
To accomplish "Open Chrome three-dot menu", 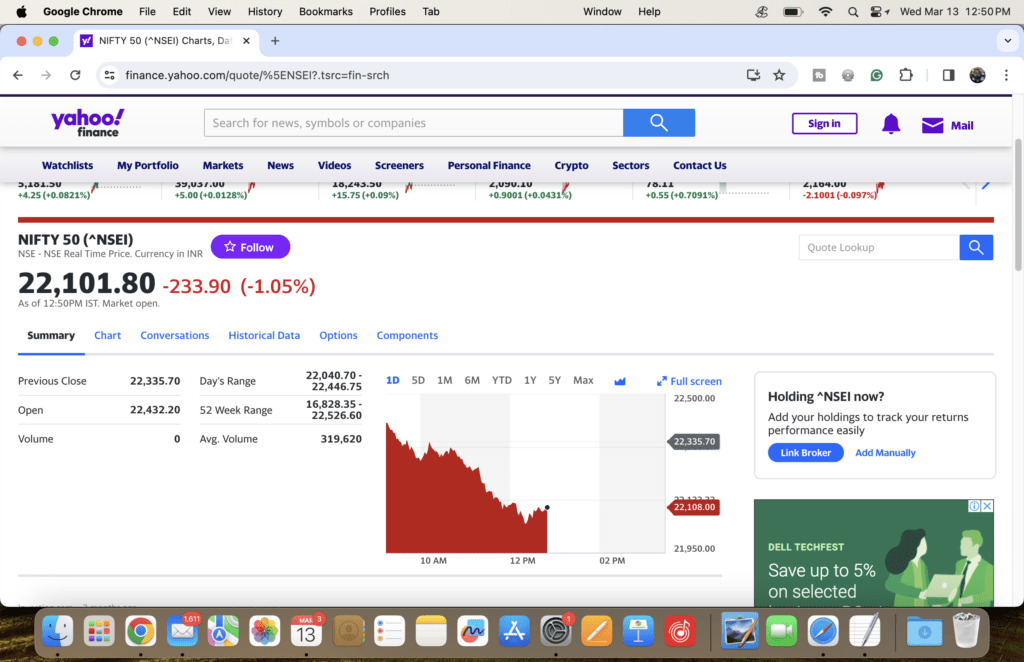I will [x=1006, y=75].
